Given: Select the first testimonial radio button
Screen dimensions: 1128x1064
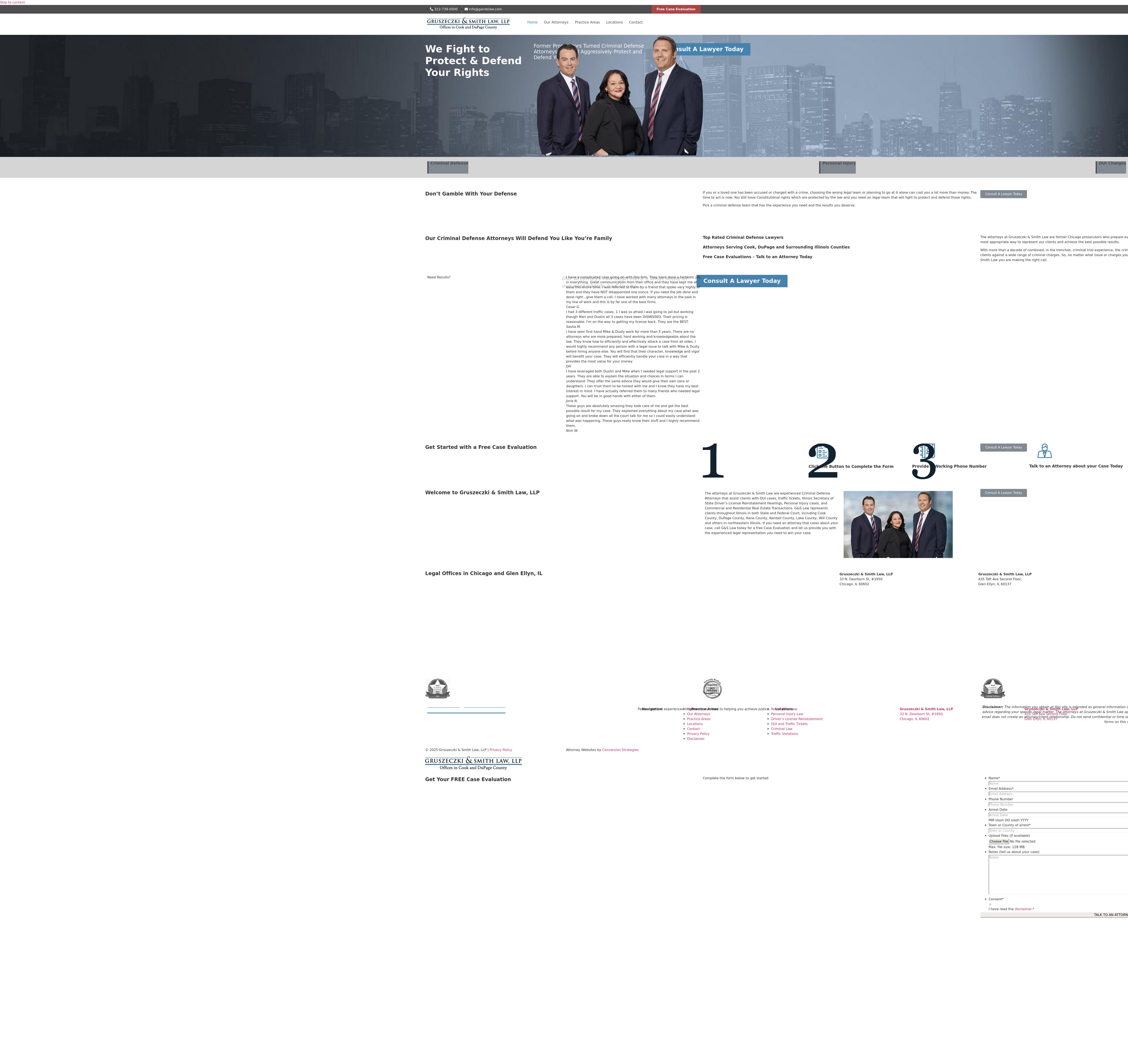Looking at the screenshot, I should 564,278.
